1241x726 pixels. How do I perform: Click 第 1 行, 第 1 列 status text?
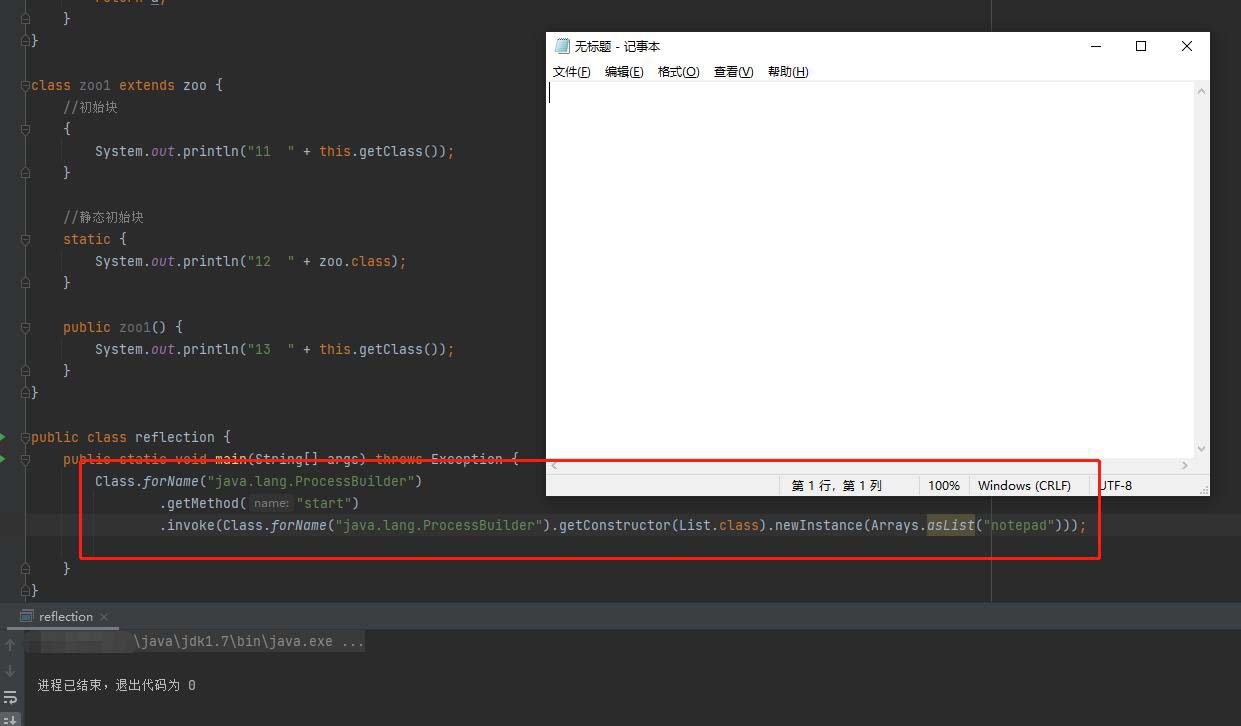click(837, 486)
